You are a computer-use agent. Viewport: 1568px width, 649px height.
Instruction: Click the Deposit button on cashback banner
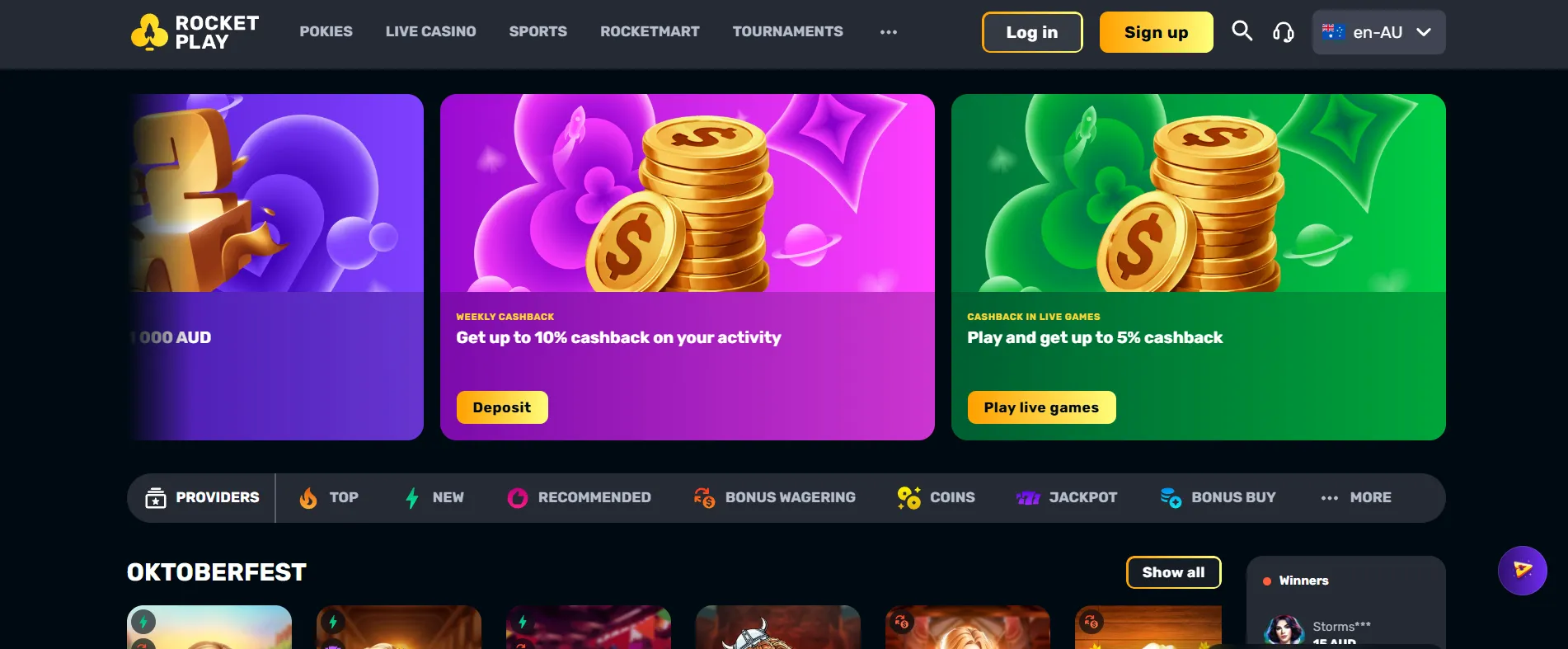(x=502, y=407)
